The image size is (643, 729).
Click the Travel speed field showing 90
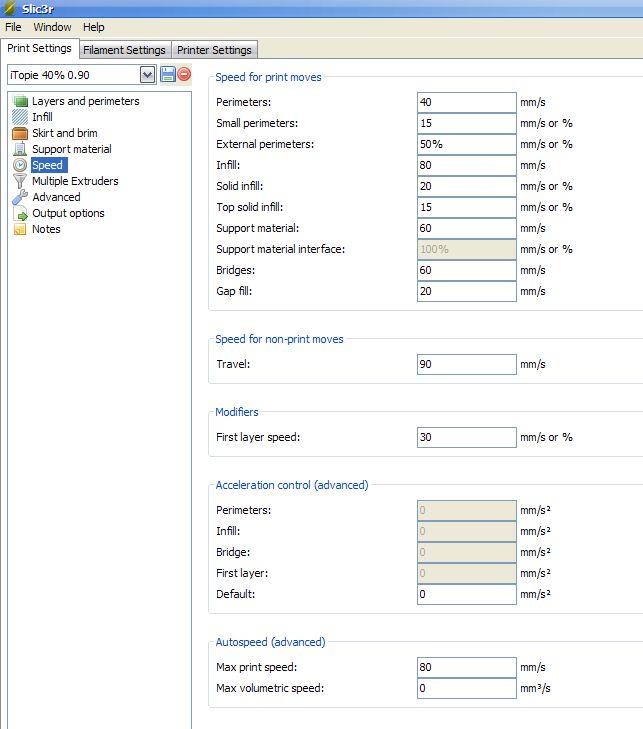pyautogui.click(x=467, y=364)
